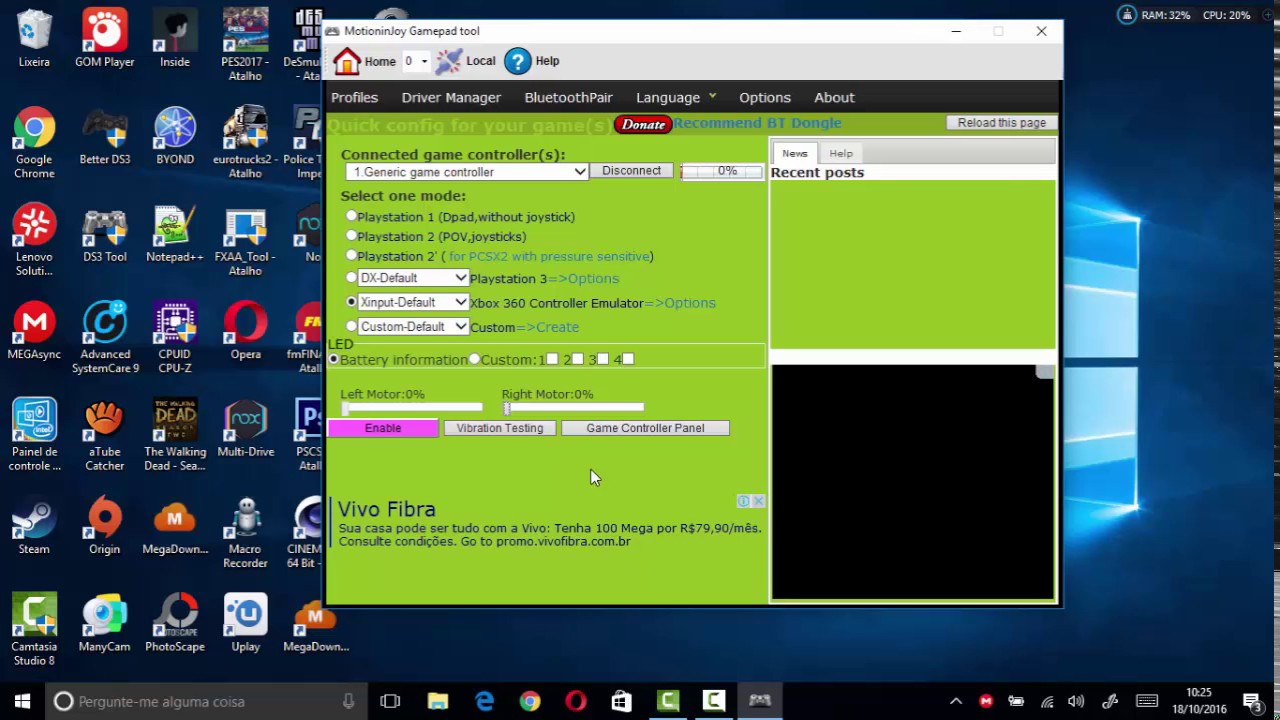Launch ManyCam from the desktop
Image resolution: width=1280 pixels, height=720 pixels.
(104, 623)
